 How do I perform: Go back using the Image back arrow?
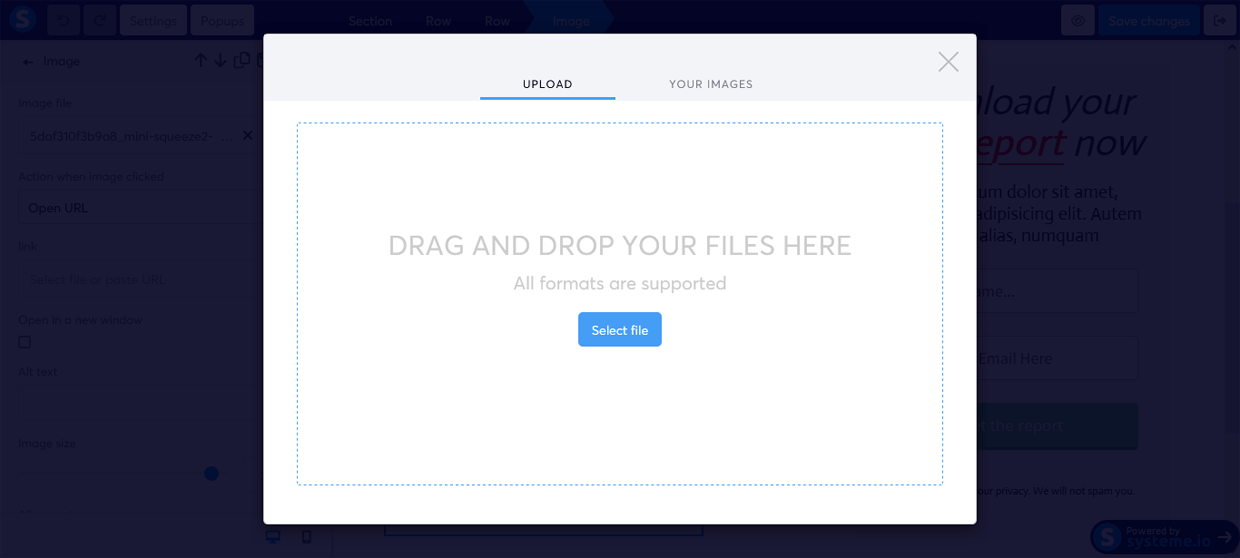(28, 62)
